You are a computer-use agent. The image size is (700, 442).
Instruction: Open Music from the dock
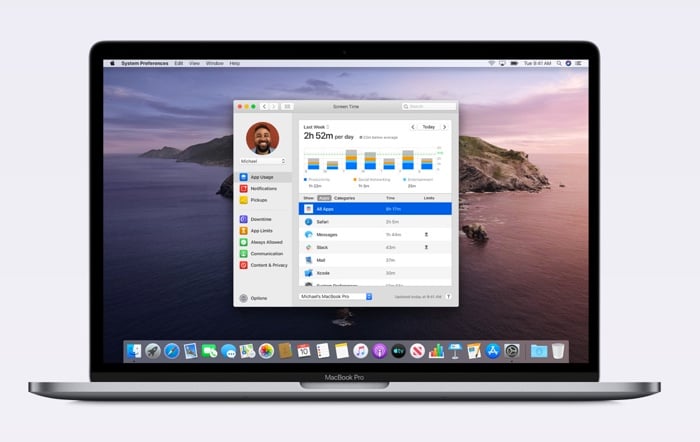coord(361,351)
